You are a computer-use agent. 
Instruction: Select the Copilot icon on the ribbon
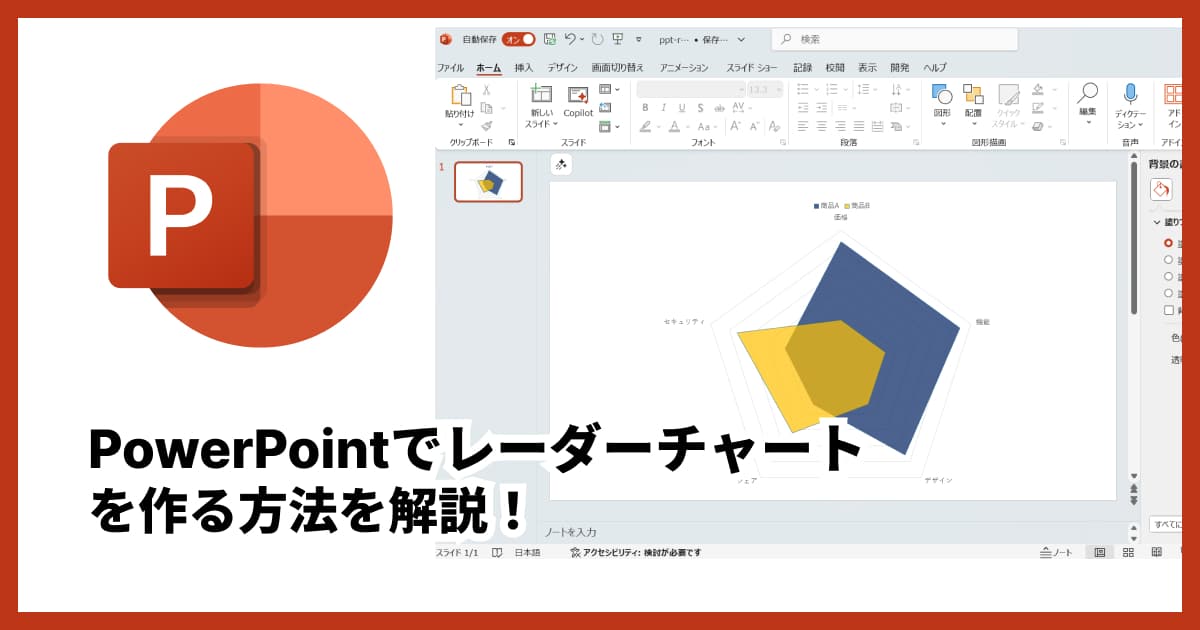(577, 97)
